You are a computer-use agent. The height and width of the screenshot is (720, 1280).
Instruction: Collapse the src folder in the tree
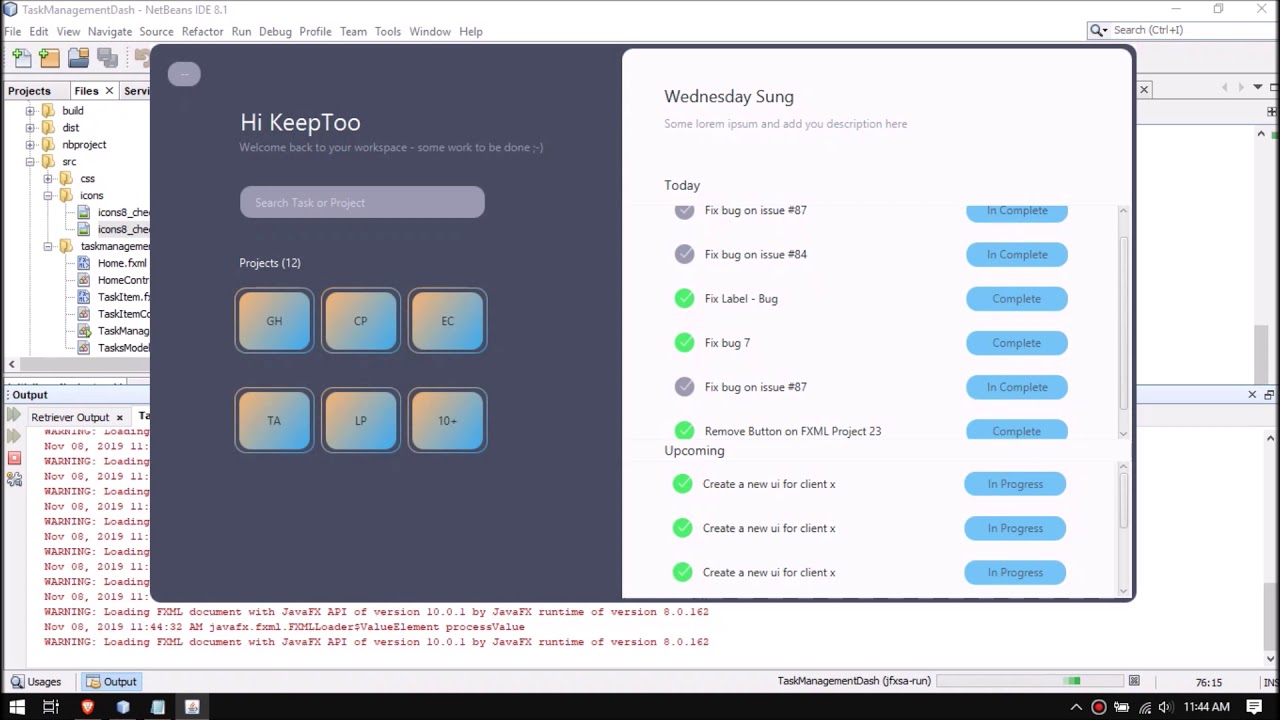pyautogui.click(x=30, y=162)
